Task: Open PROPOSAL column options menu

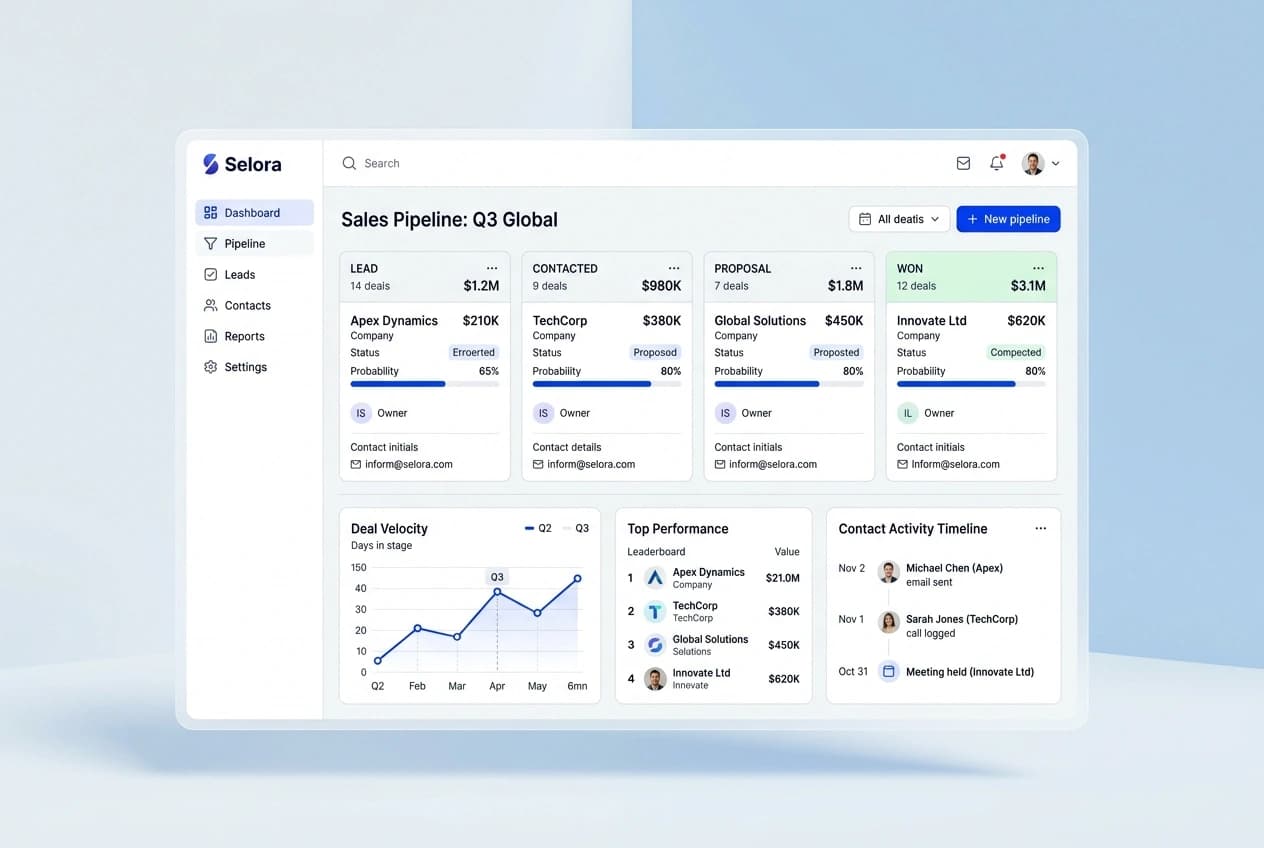Action: click(x=856, y=268)
